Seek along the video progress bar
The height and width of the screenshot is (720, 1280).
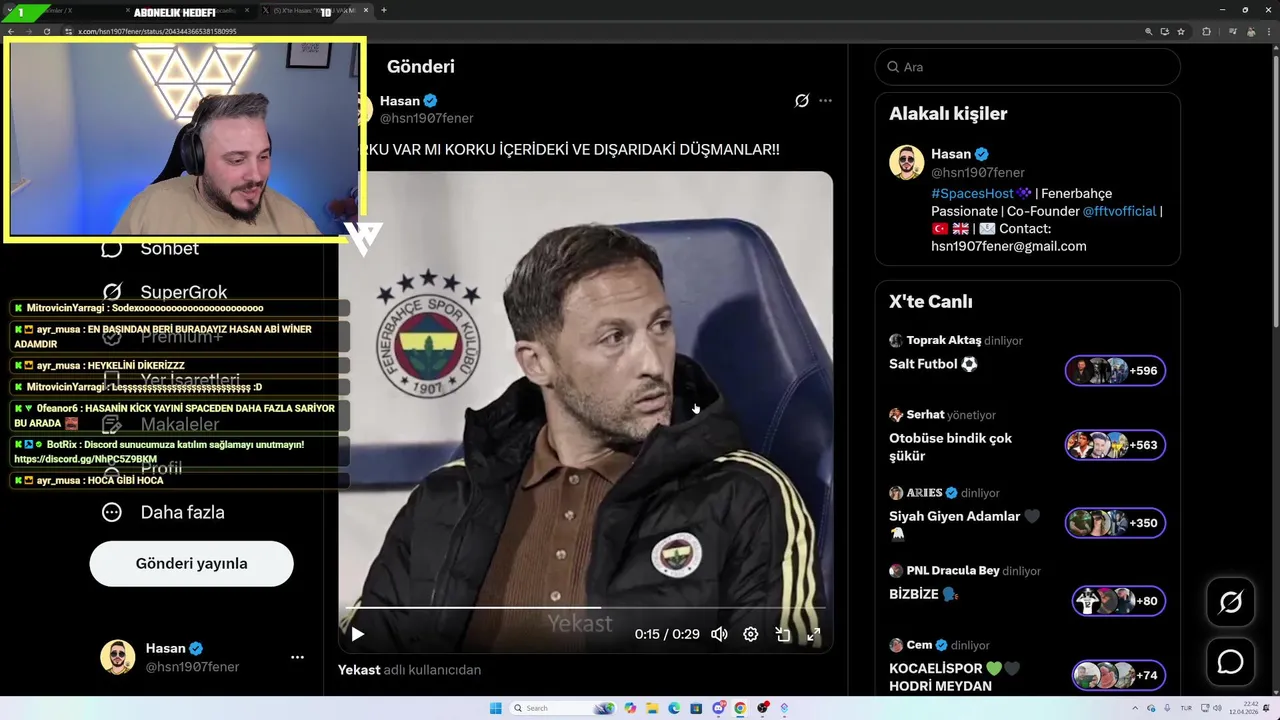coord(585,607)
